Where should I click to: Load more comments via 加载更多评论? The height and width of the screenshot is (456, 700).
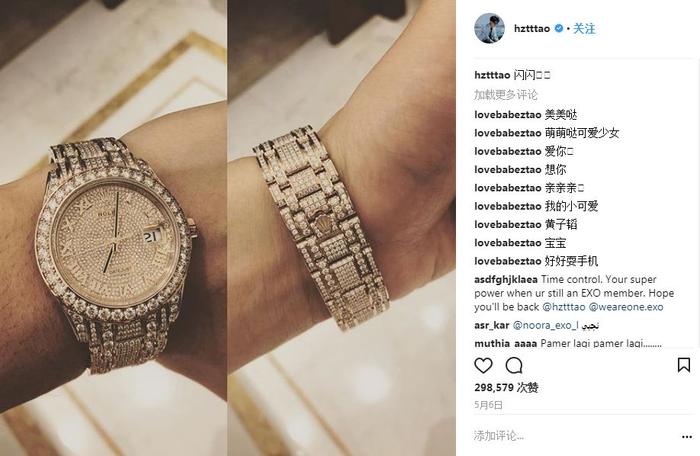pos(505,95)
